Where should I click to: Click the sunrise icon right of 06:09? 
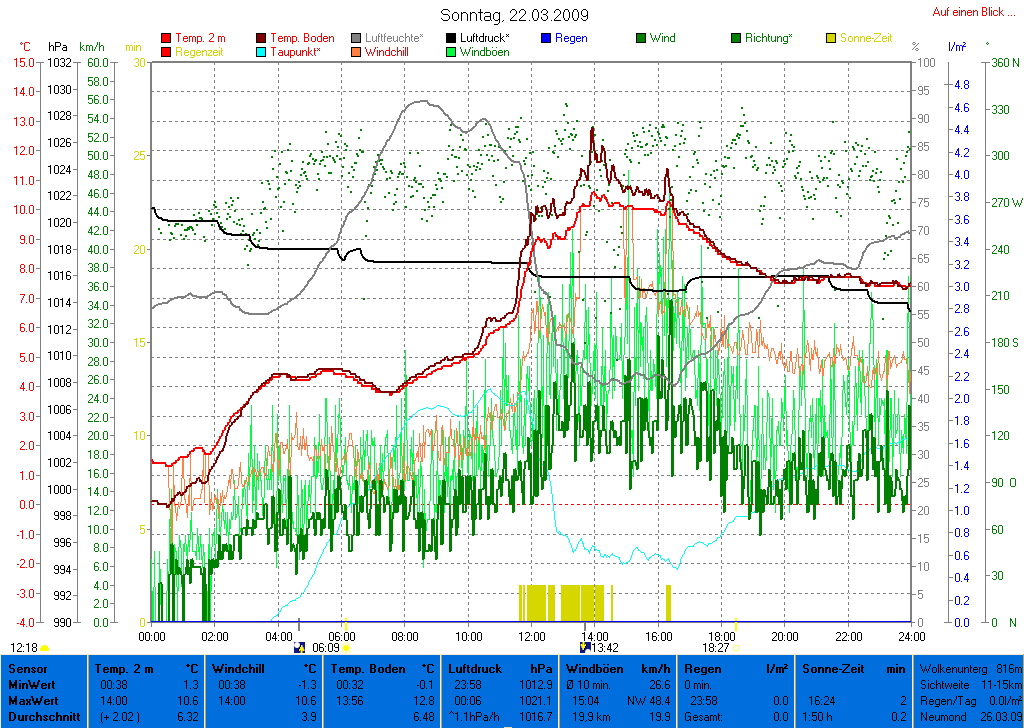347,647
